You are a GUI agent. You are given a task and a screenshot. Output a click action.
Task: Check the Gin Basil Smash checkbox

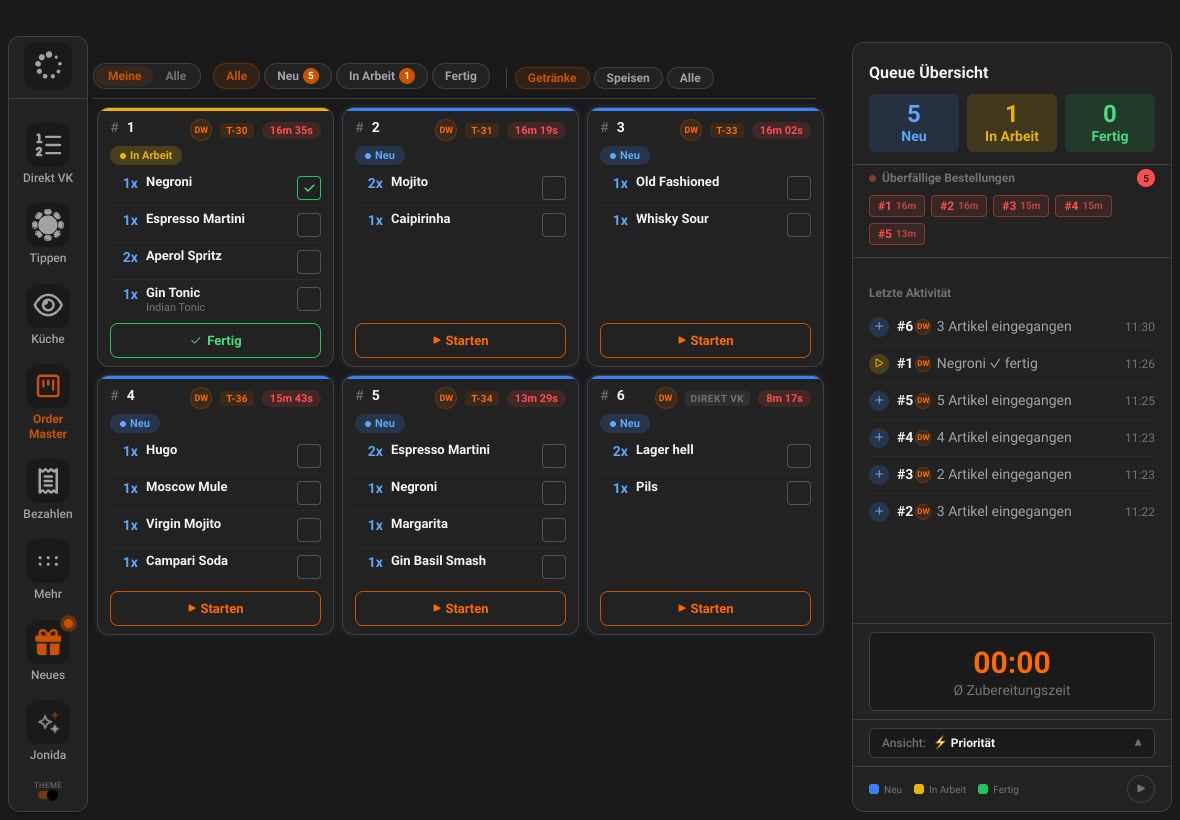[554, 566]
